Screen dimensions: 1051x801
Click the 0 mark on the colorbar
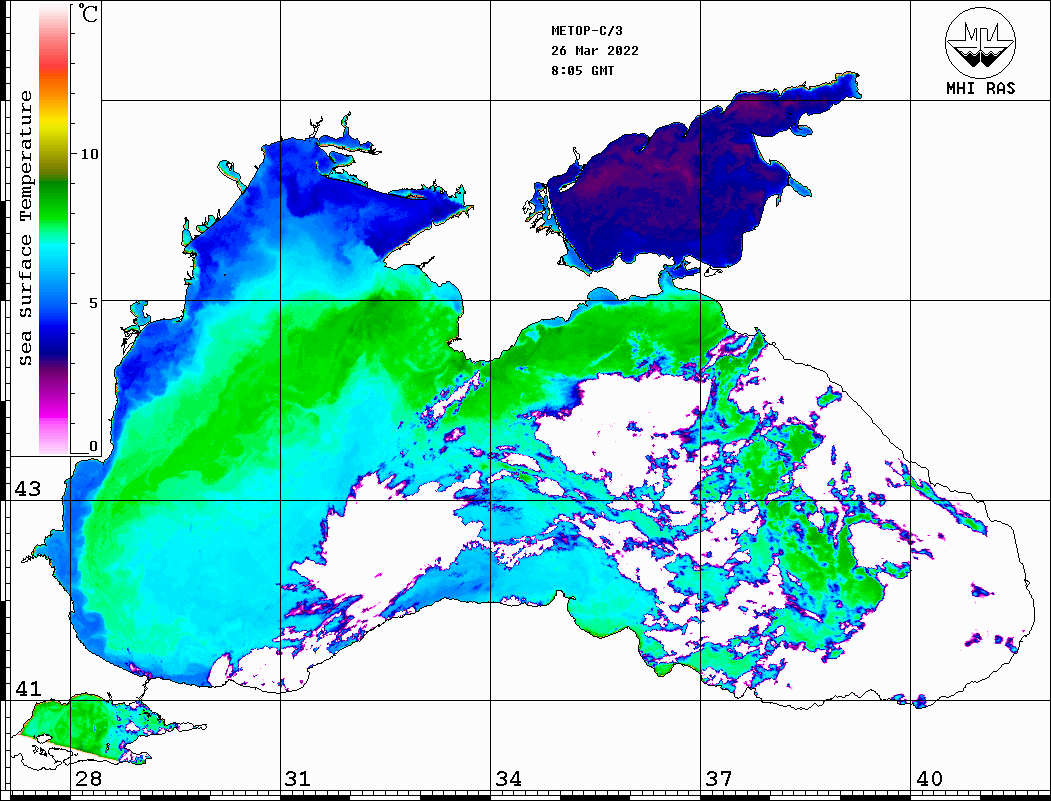(x=93, y=446)
